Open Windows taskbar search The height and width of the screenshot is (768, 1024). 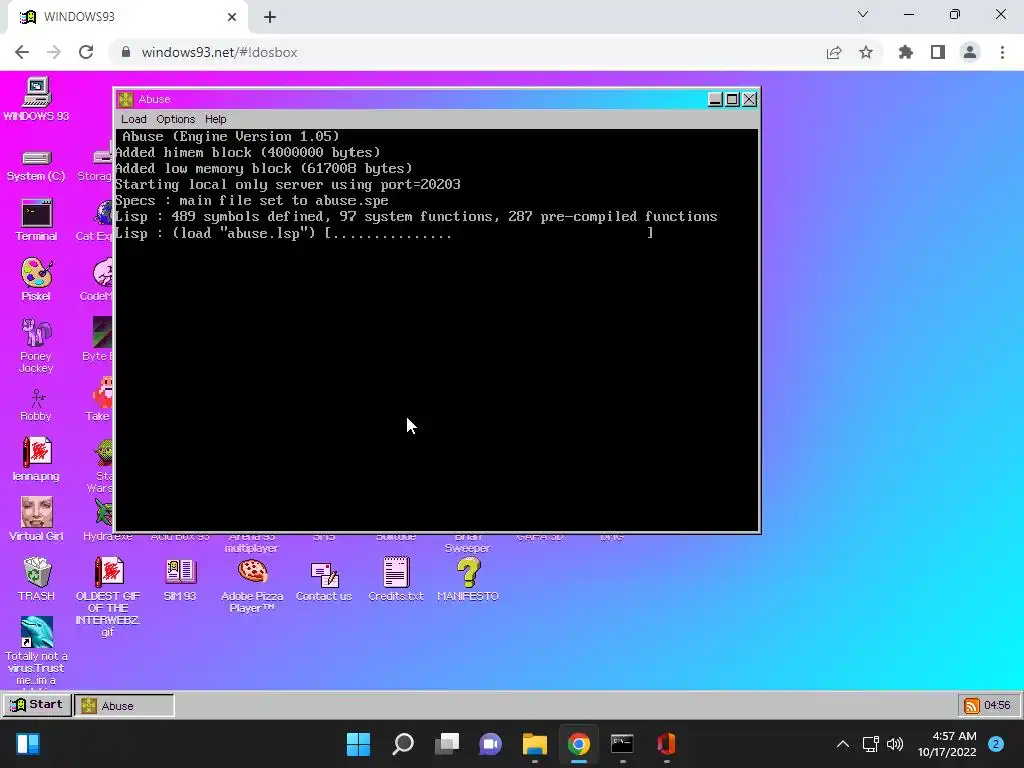(x=403, y=744)
